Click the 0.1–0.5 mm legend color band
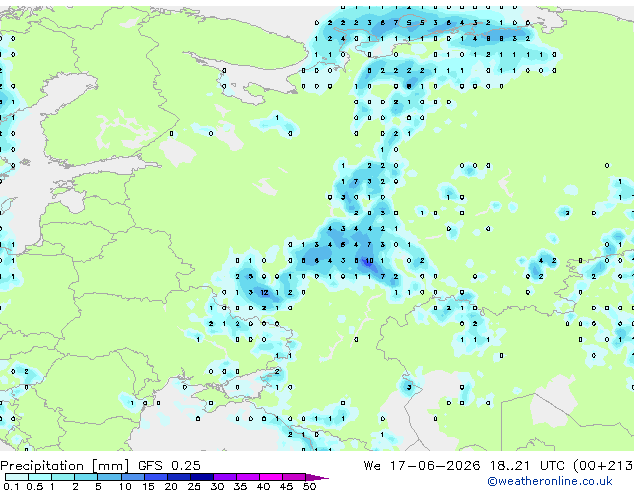The image size is (634, 490). tap(17, 477)
